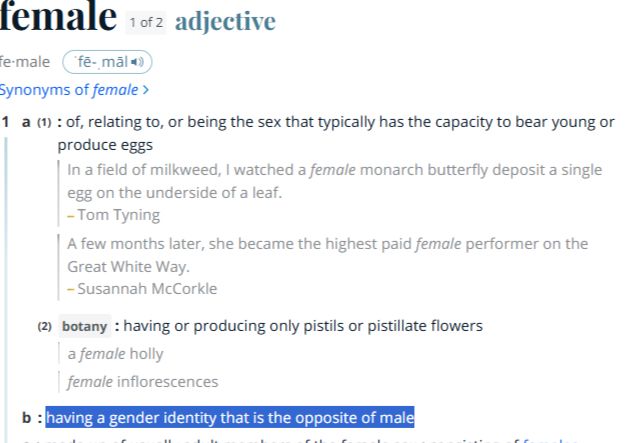Click the chevron after Synonyms of female
635x443 pixels.
click(x=145, y=90)
